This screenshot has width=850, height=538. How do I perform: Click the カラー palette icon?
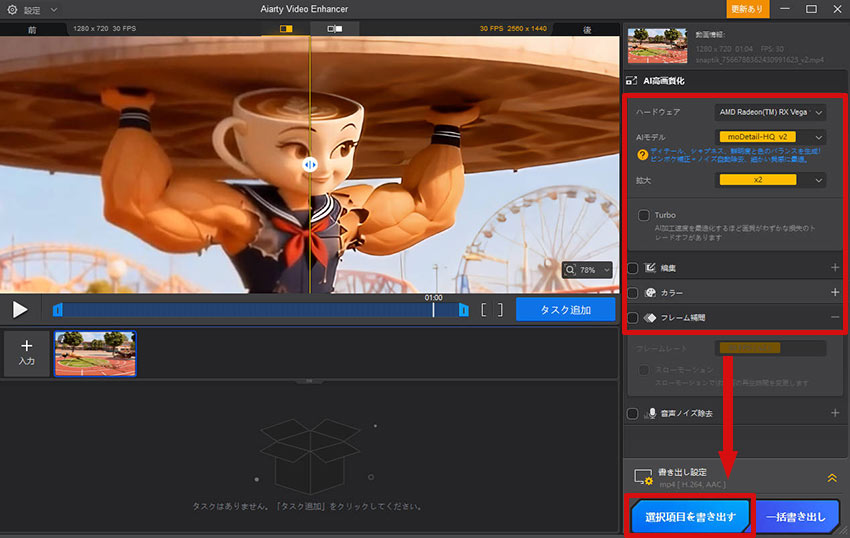650,293
